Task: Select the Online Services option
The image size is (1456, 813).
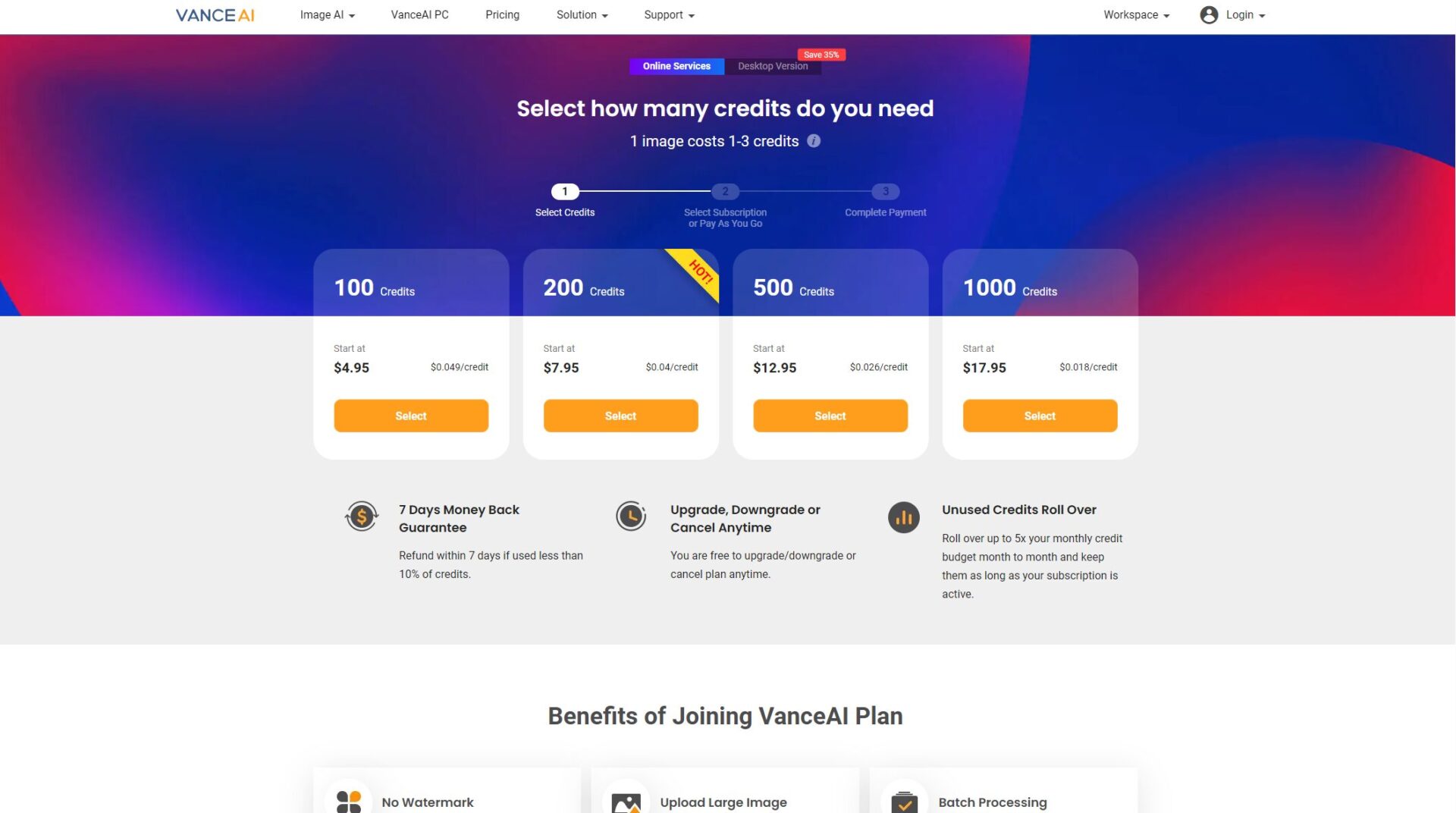Action: 676,66
